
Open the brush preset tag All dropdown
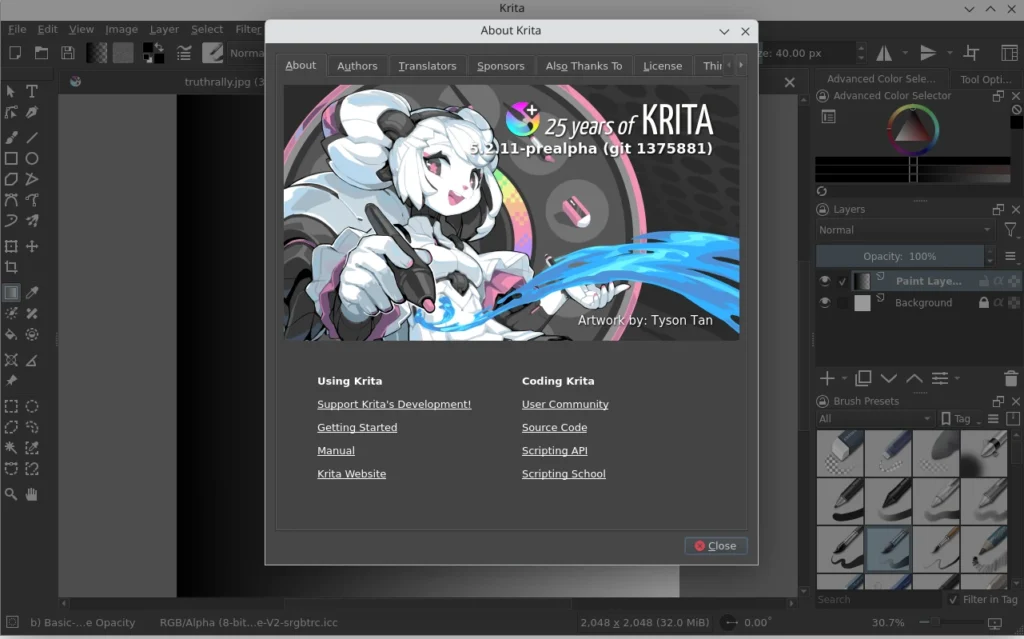pos(874,419)
